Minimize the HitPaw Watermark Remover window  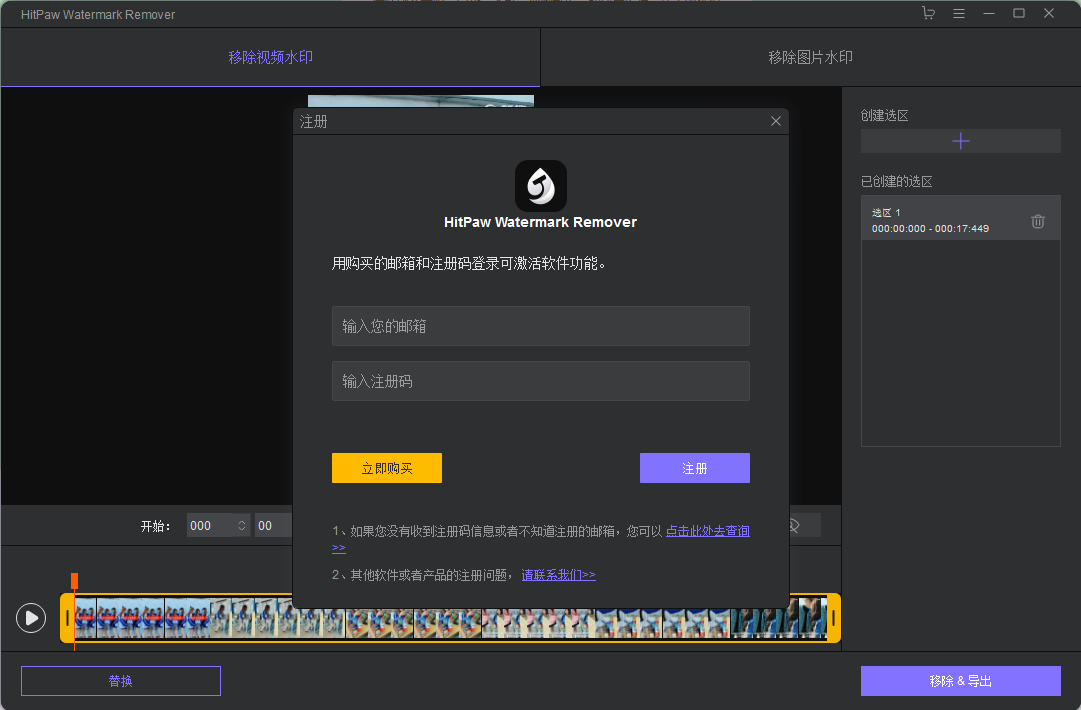click(x=989, y=13)
